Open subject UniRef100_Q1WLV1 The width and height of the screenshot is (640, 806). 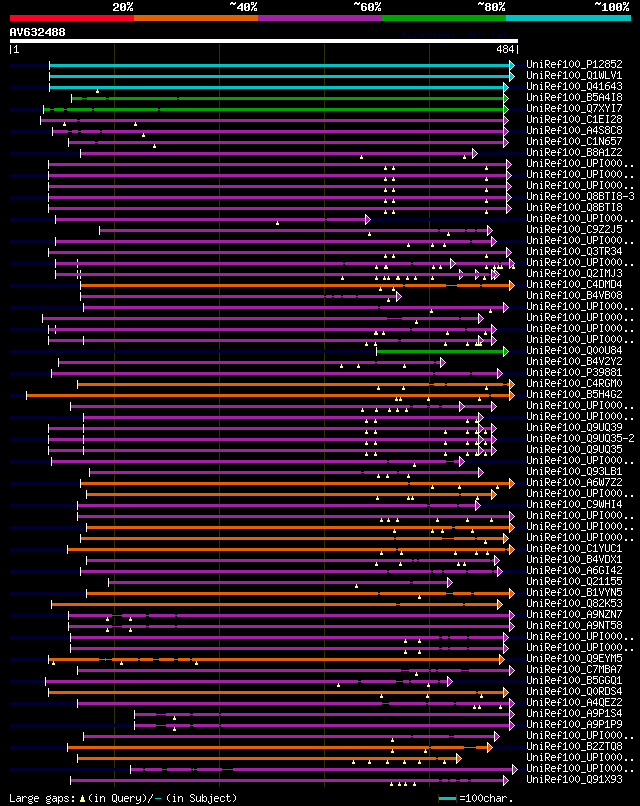pos(574,76)
